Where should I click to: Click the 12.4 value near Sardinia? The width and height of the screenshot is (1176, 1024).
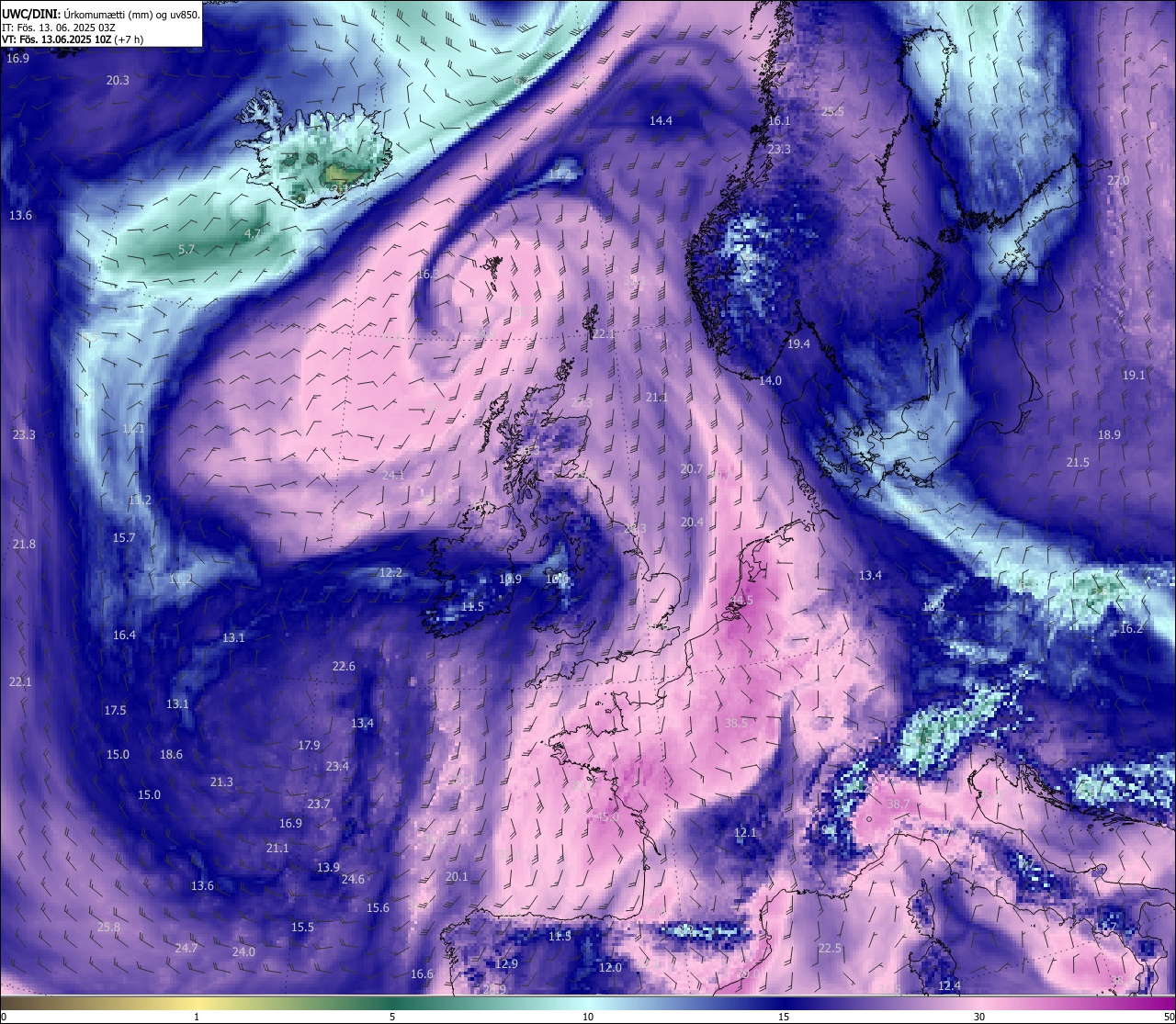coord(949,985)
